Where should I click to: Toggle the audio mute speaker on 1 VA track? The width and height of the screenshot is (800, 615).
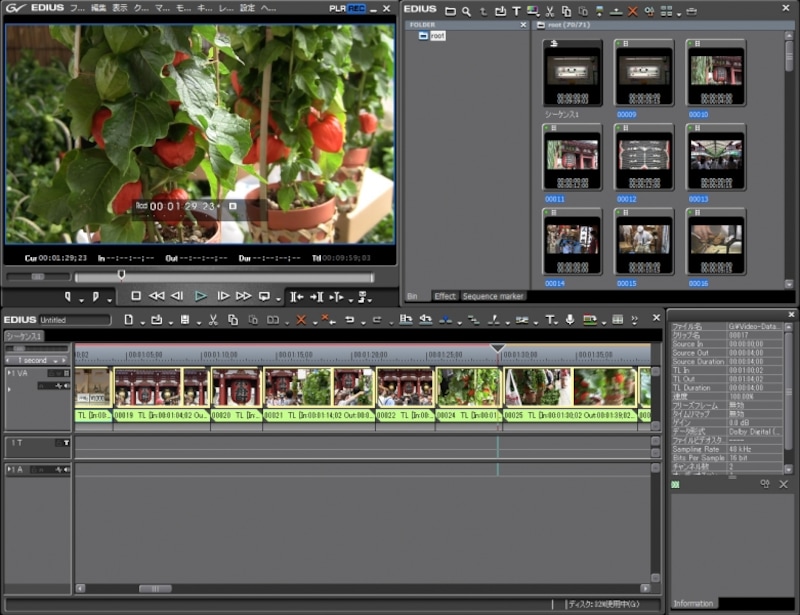pyautogui.click(x=66, y=386)
